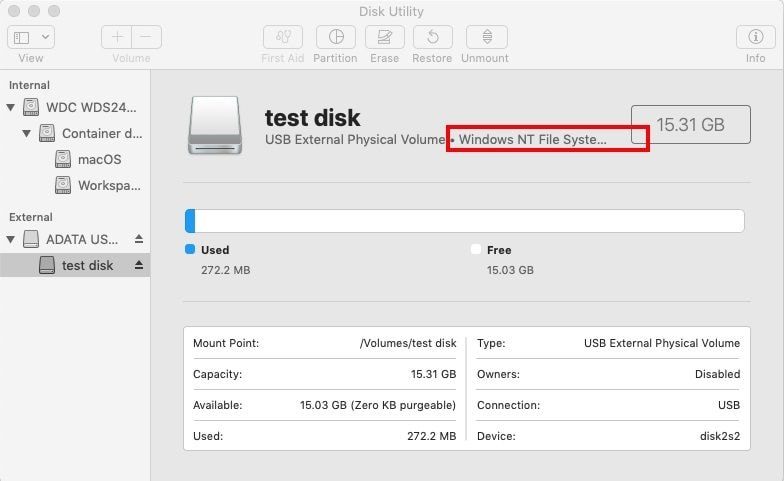Image resolution: width=784 pixels, height=481 pixels.
Task: Eject the test disk volume
Action: coord(139,265)
